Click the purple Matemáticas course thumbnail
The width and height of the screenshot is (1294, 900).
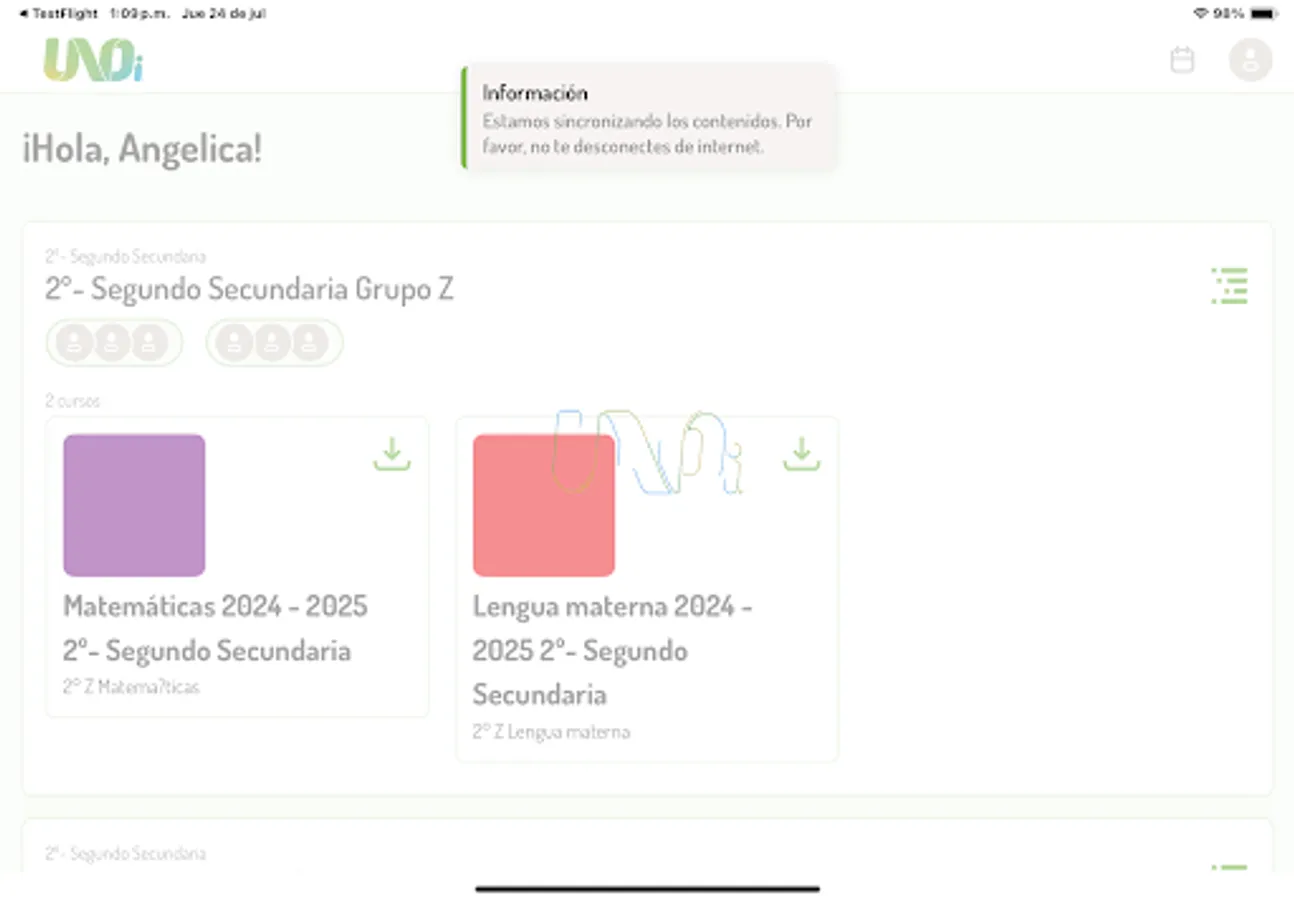(134, 505)
